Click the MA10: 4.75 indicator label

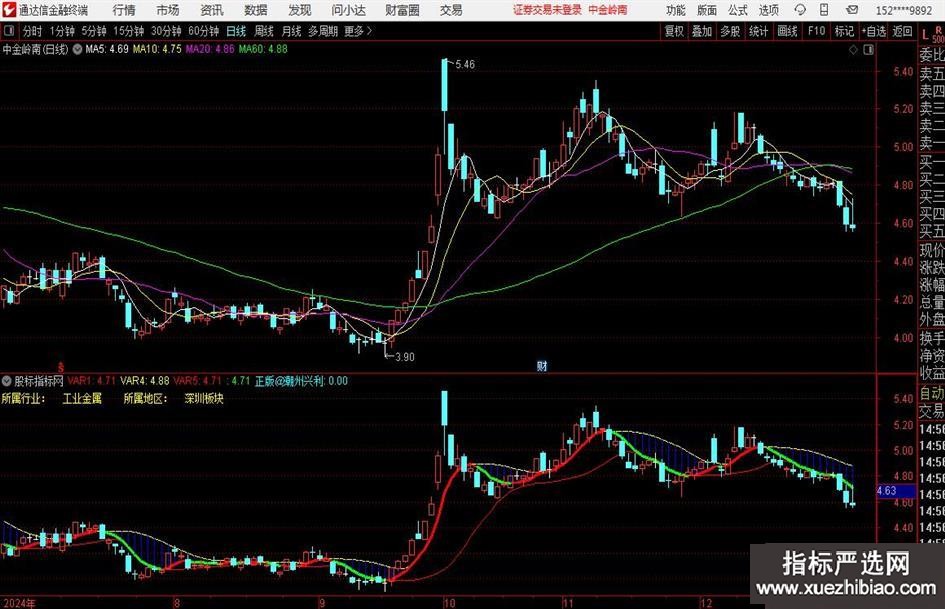pyautogui.click(x=157, y=49)
